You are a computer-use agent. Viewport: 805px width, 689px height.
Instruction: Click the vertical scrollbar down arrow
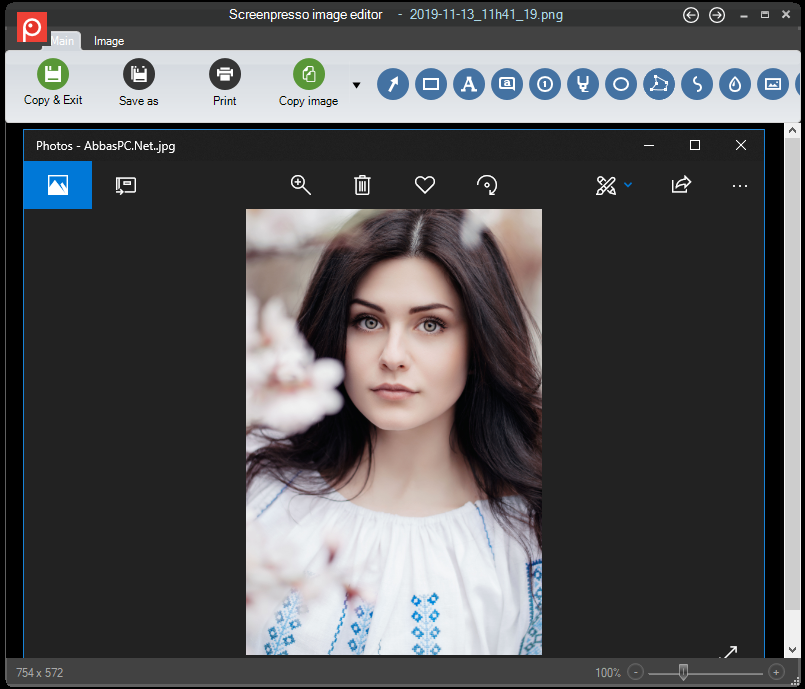(792, 650)
